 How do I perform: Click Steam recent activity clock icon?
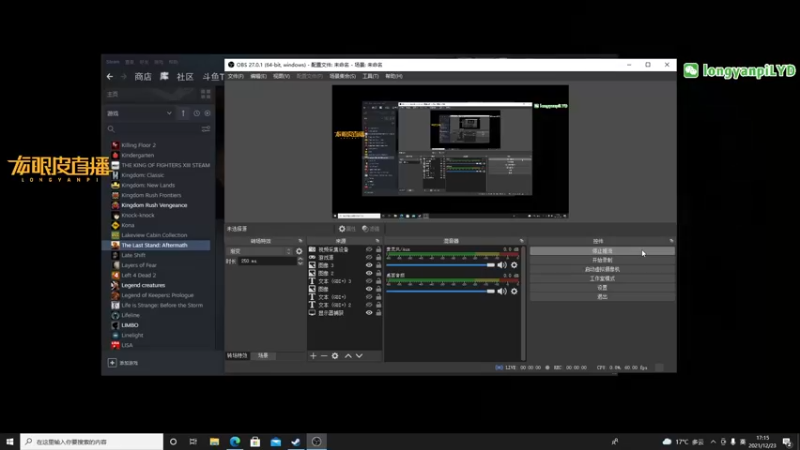196,113
